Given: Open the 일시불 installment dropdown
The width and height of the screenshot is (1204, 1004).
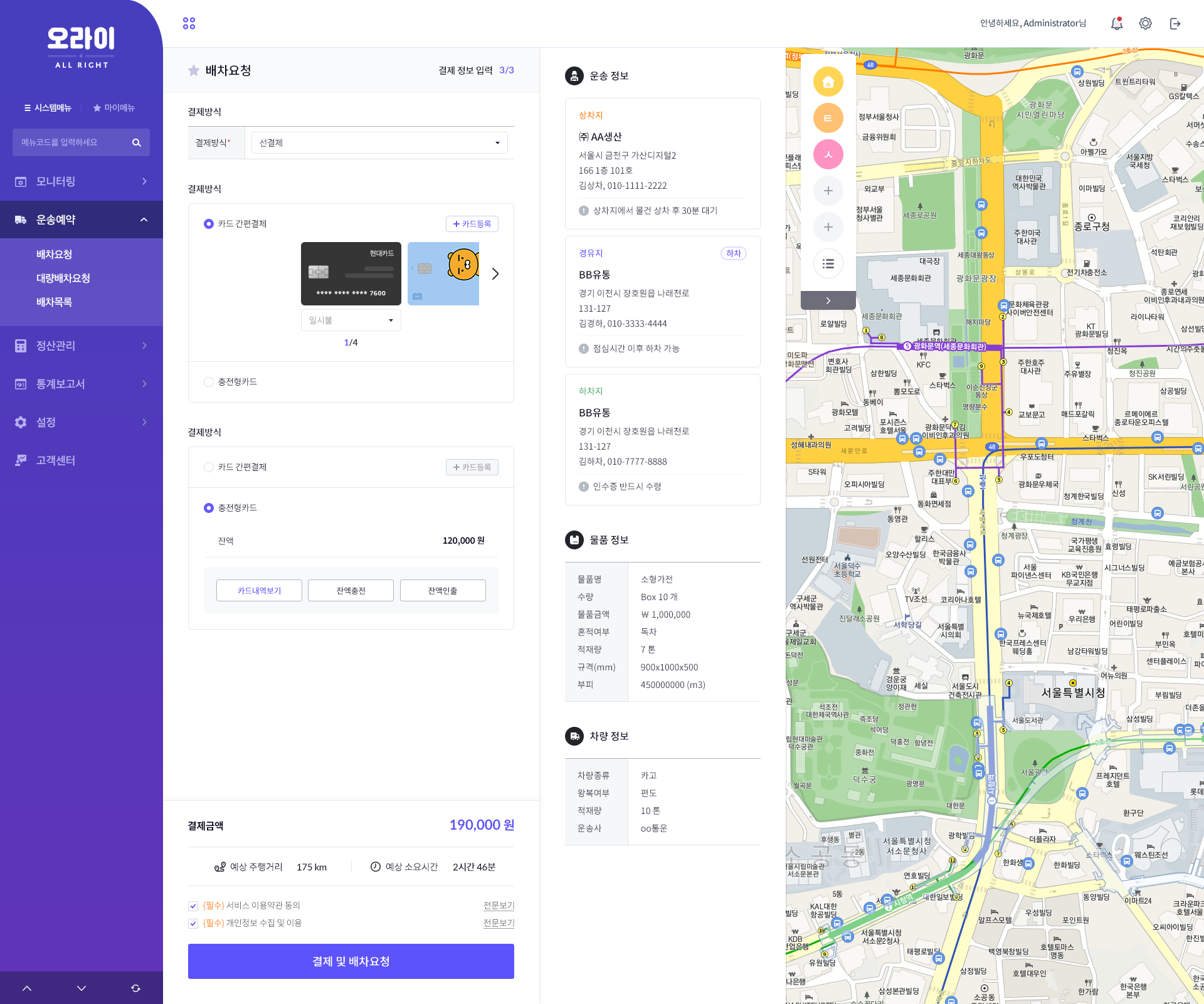Looking at the screenshot, I should click(351, 320).
